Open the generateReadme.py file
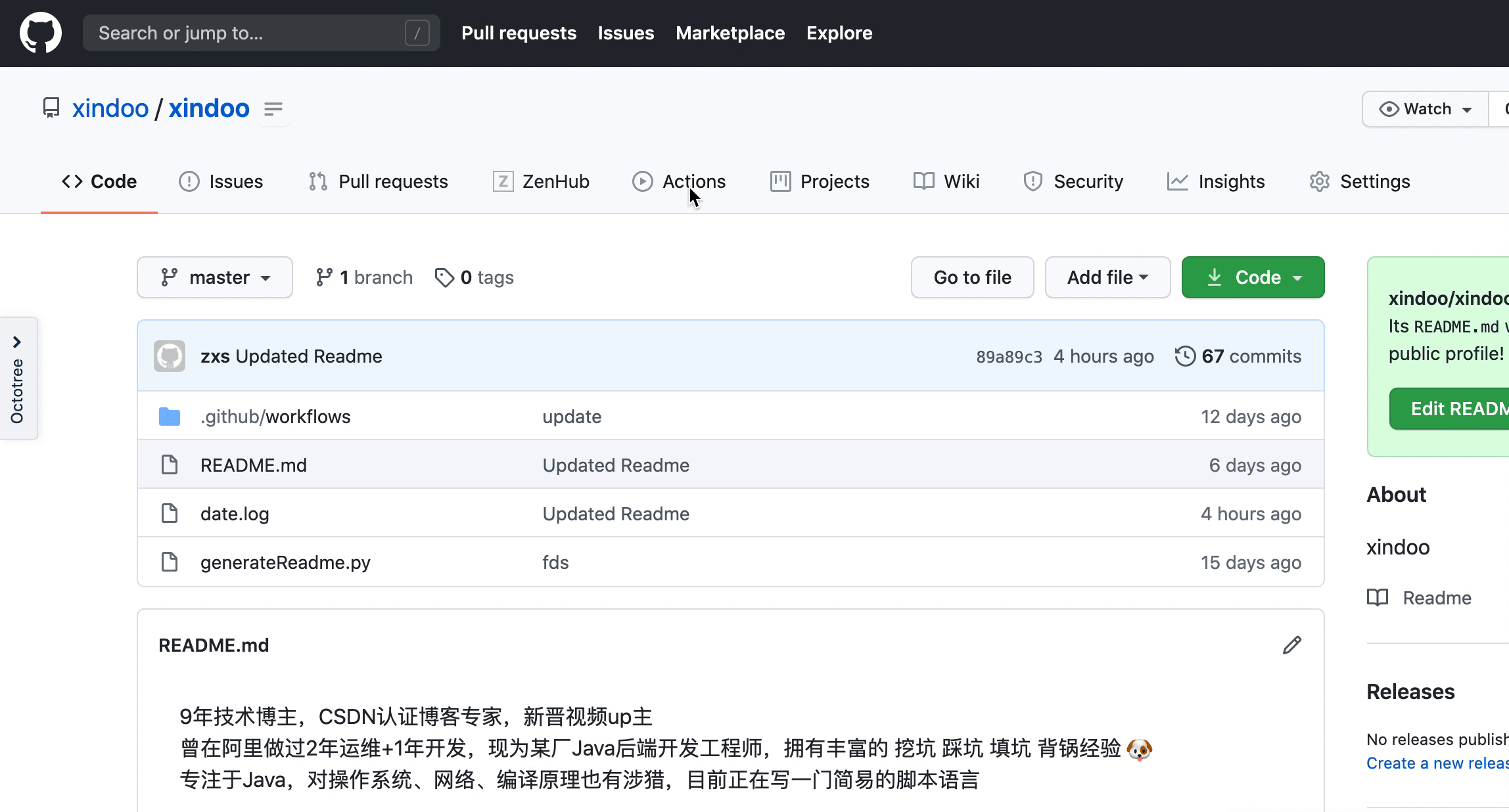The width and height of the screenshot is (1509, 812). 285,562
